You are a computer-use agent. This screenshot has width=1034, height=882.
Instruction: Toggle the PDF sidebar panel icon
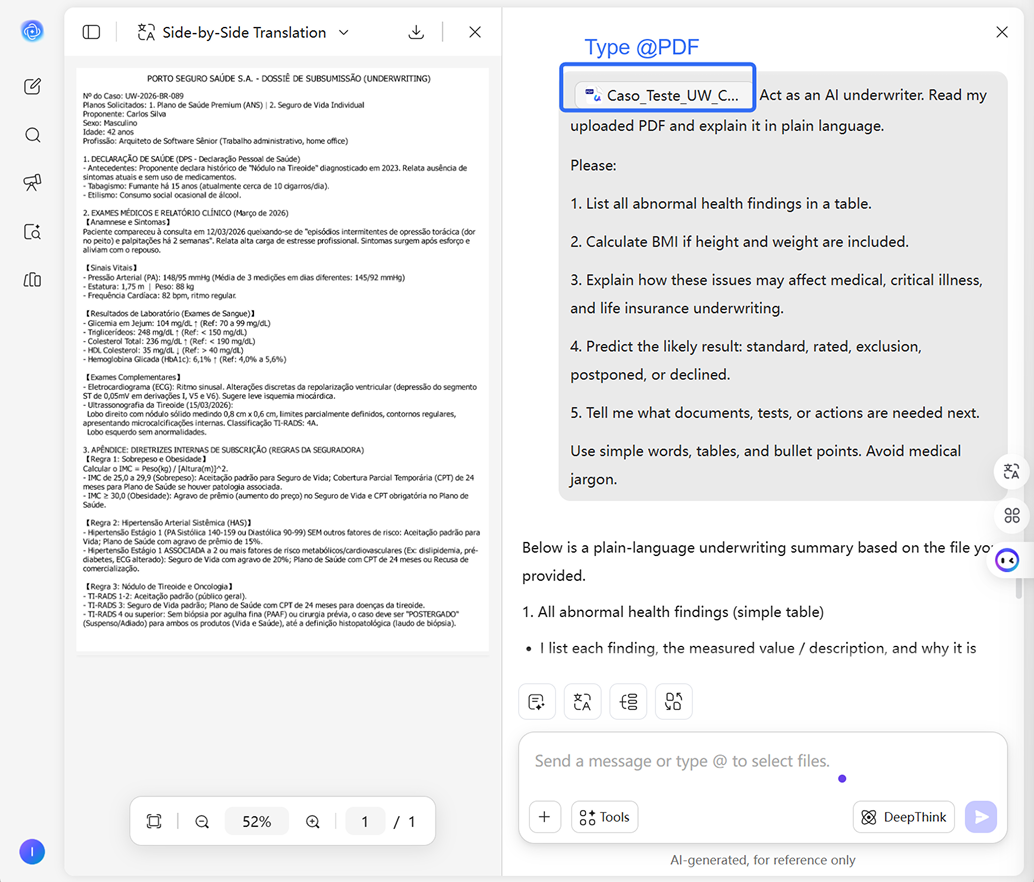[x=91, y=32]
